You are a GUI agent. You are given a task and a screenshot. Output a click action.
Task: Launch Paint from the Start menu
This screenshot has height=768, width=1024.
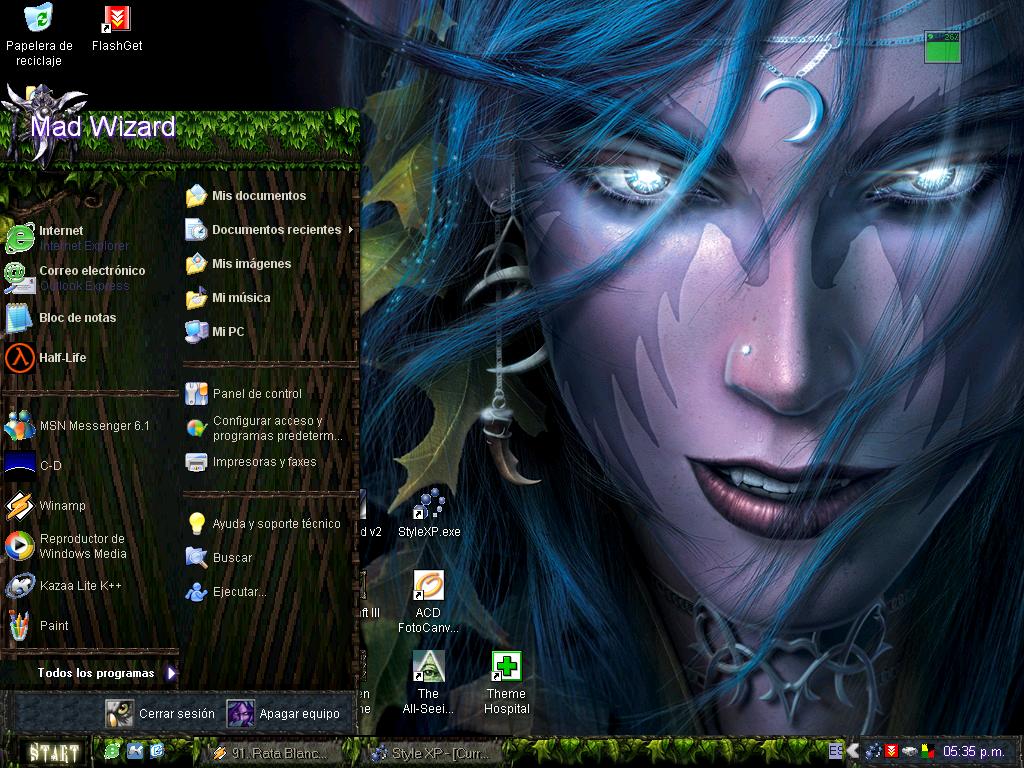tap(90, 626)
